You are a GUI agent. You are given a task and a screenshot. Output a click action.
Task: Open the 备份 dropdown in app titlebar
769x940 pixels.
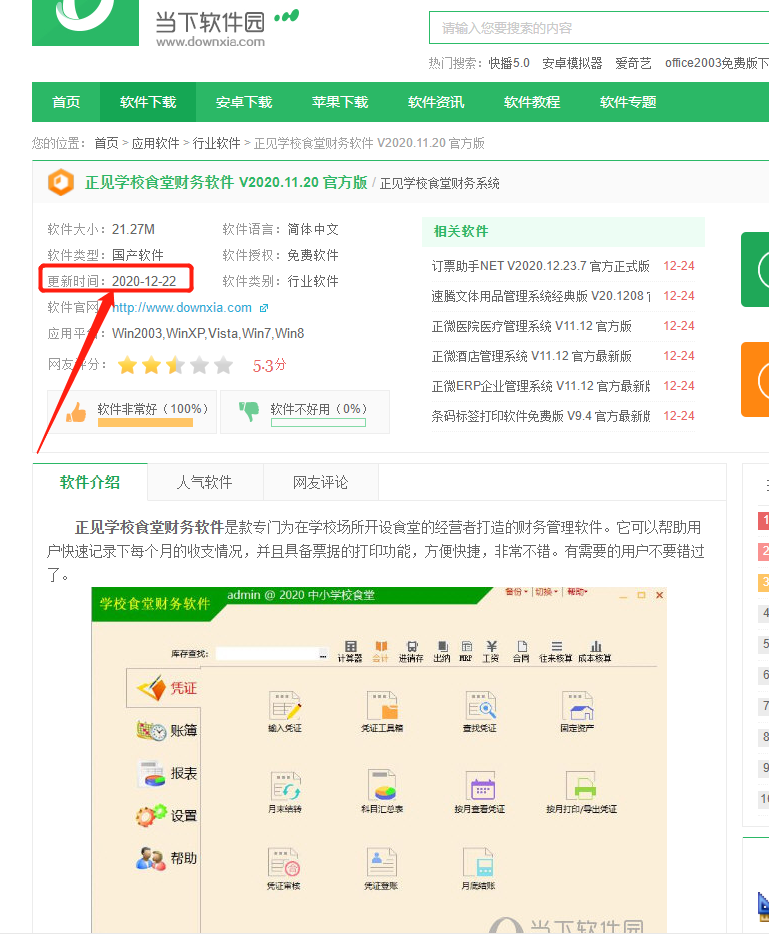[516, 592]
